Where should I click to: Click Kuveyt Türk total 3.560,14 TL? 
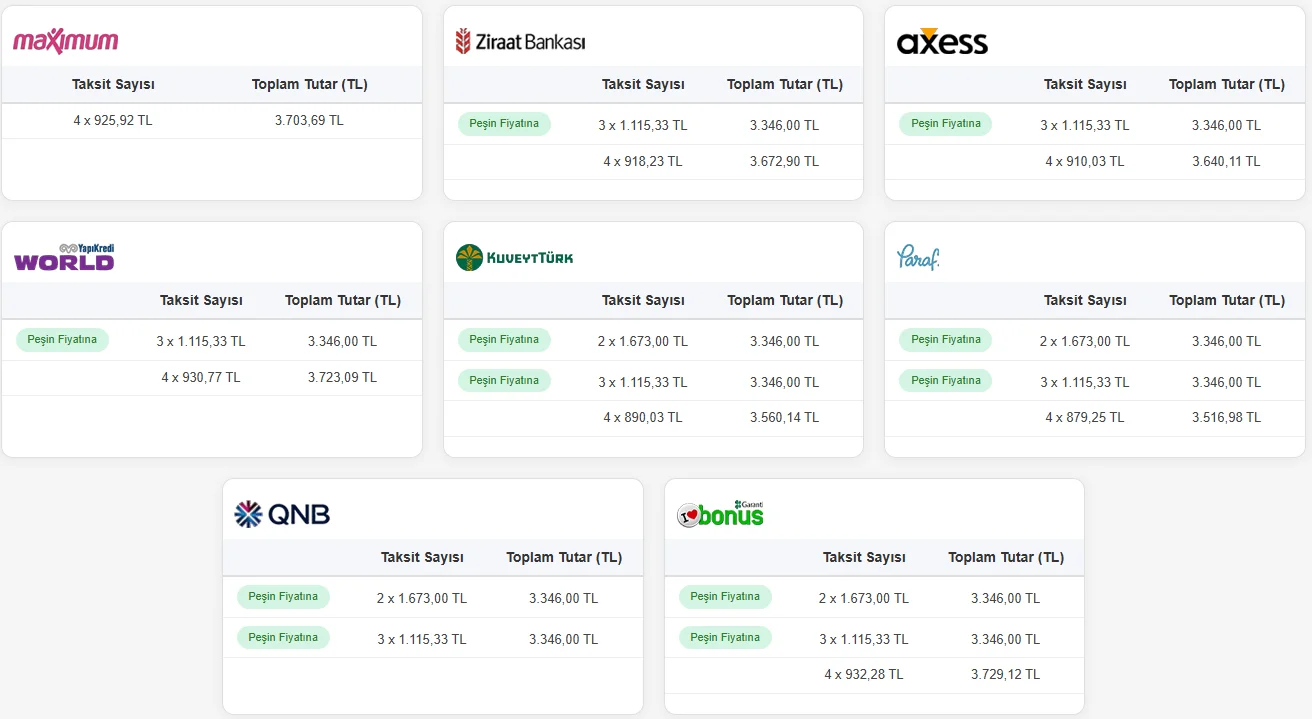tap(784, 418)
